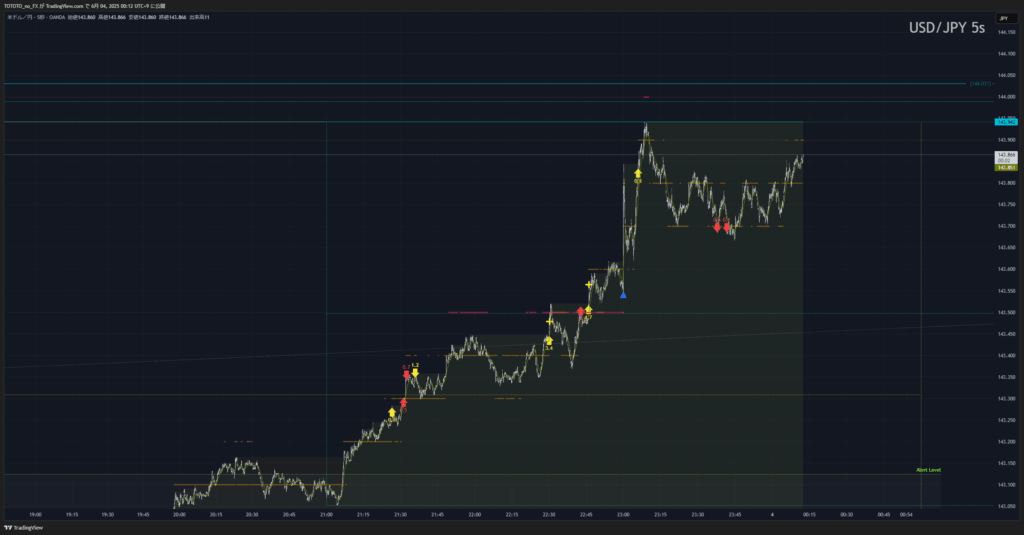1024x535 pixels.
Task: Click the 'USD/JPY 5s' chart title text
Action: click(946, 28)
